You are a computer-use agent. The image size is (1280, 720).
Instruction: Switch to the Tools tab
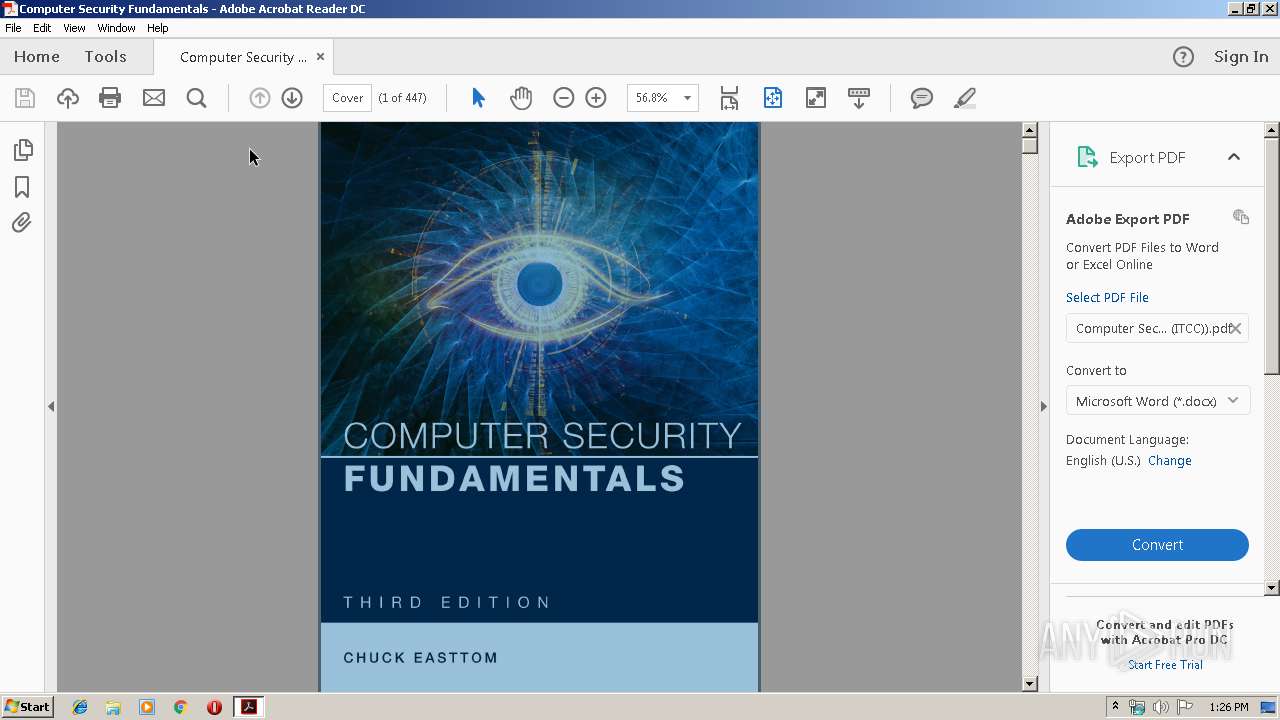[105, 57]
